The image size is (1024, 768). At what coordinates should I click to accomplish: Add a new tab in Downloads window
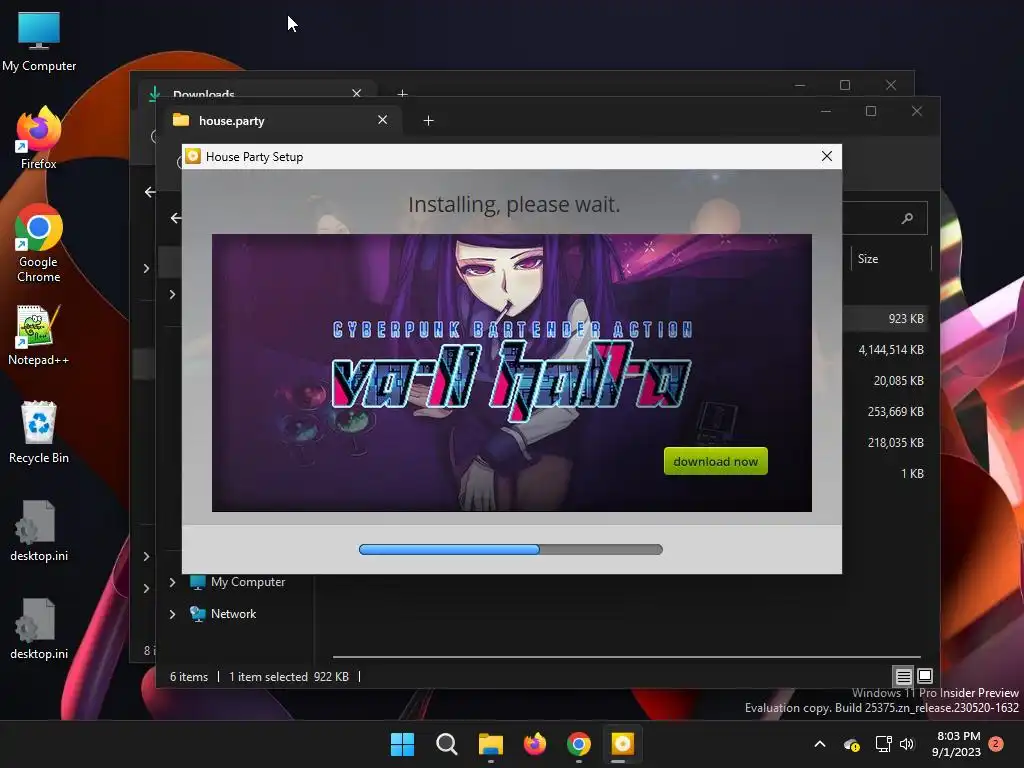tap(402, 93)
